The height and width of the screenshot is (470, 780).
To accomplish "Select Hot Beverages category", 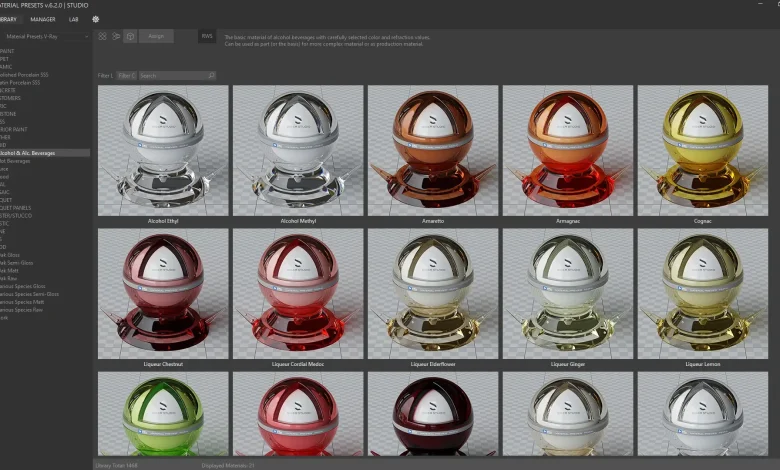I will 15,161.
